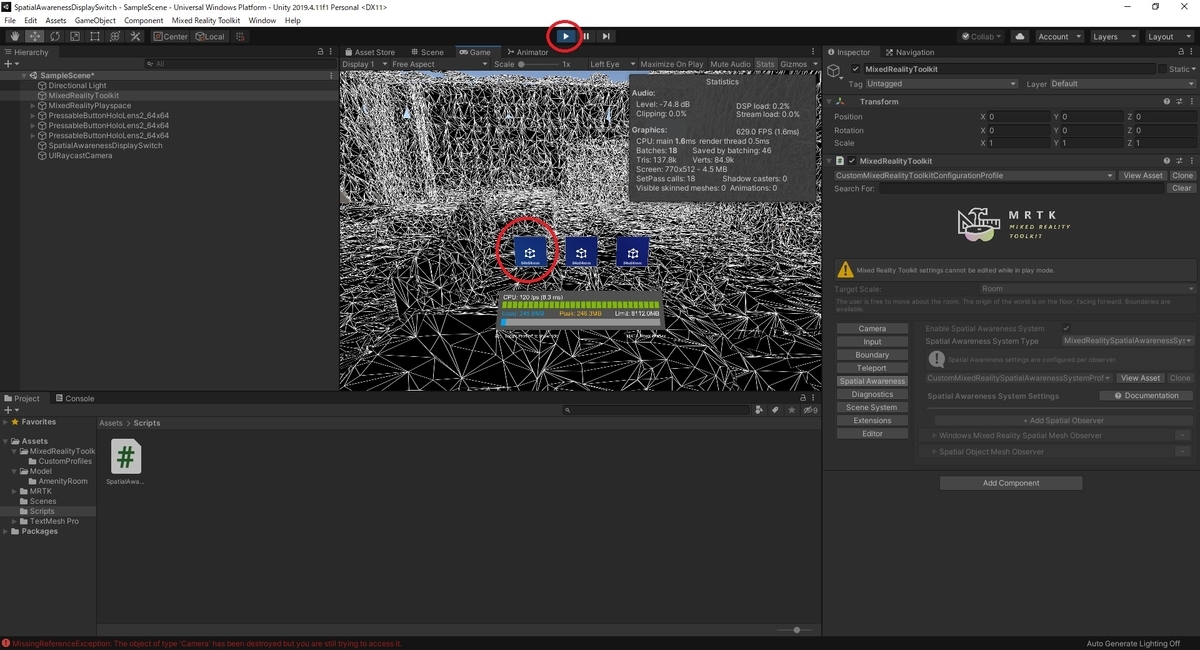Image resolution: width=1200 pixels, height=650 pixels.
Task: Open the Diagnostics settings tab button
Action: [872, 394]
